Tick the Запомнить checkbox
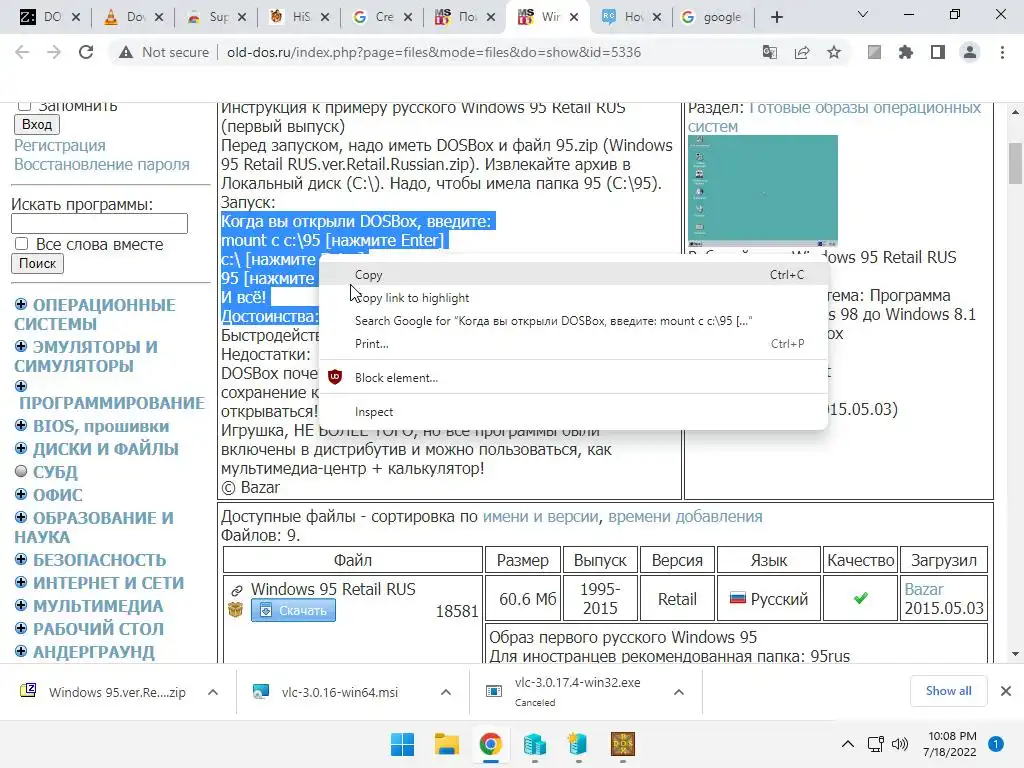Viewport: 1024px width, 768px height. 24,105
